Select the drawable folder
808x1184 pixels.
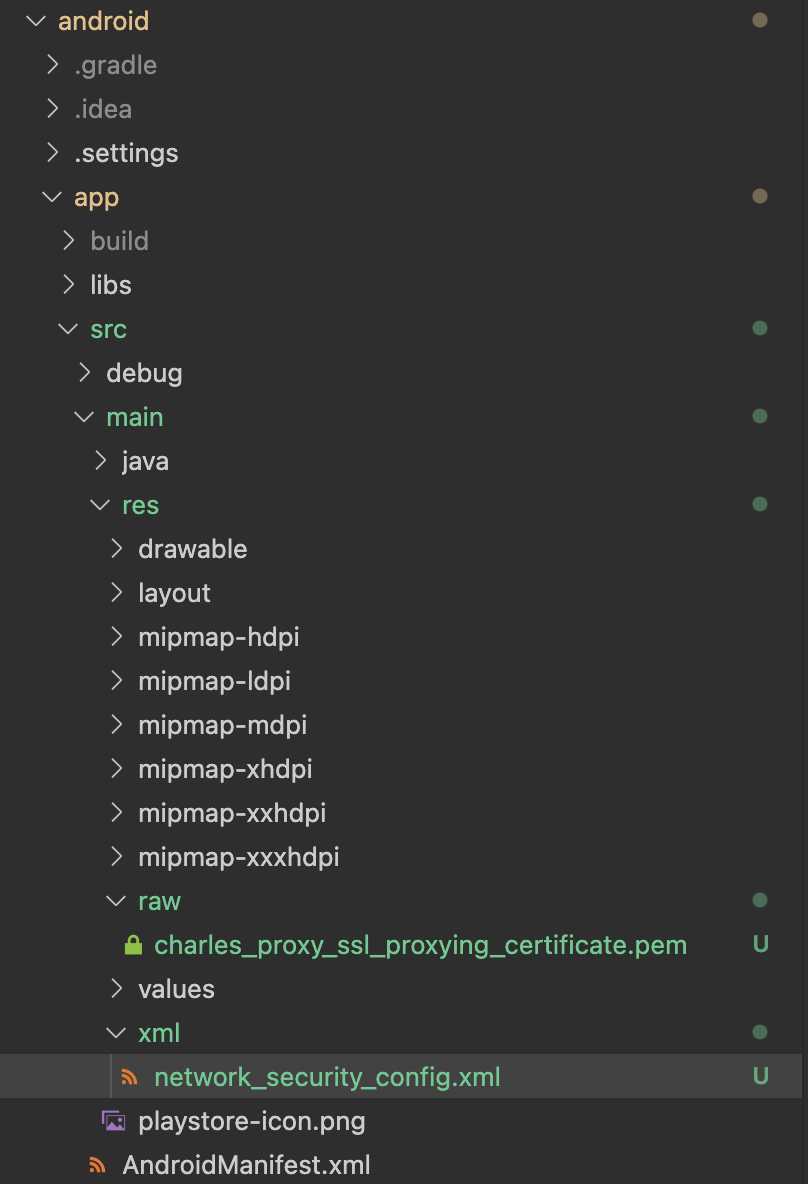tap(193, 549)
